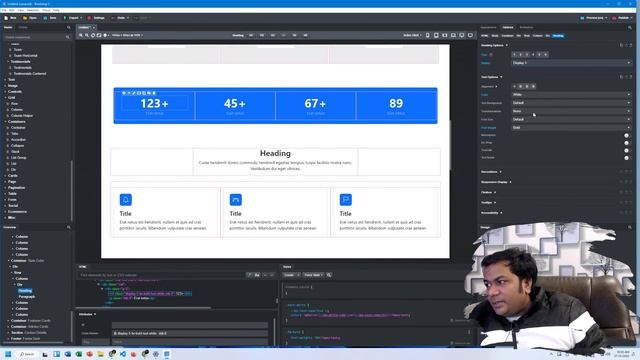Select the Heading item in the Overview tree
The width and height of the screenshot is (640, 360).
click(25, 291)
